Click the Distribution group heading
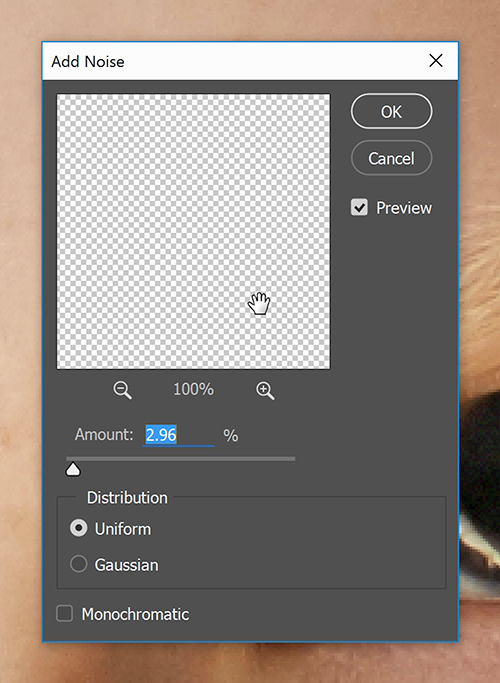The height and width of the screenshot is (683, 500). tap(127, 498)
